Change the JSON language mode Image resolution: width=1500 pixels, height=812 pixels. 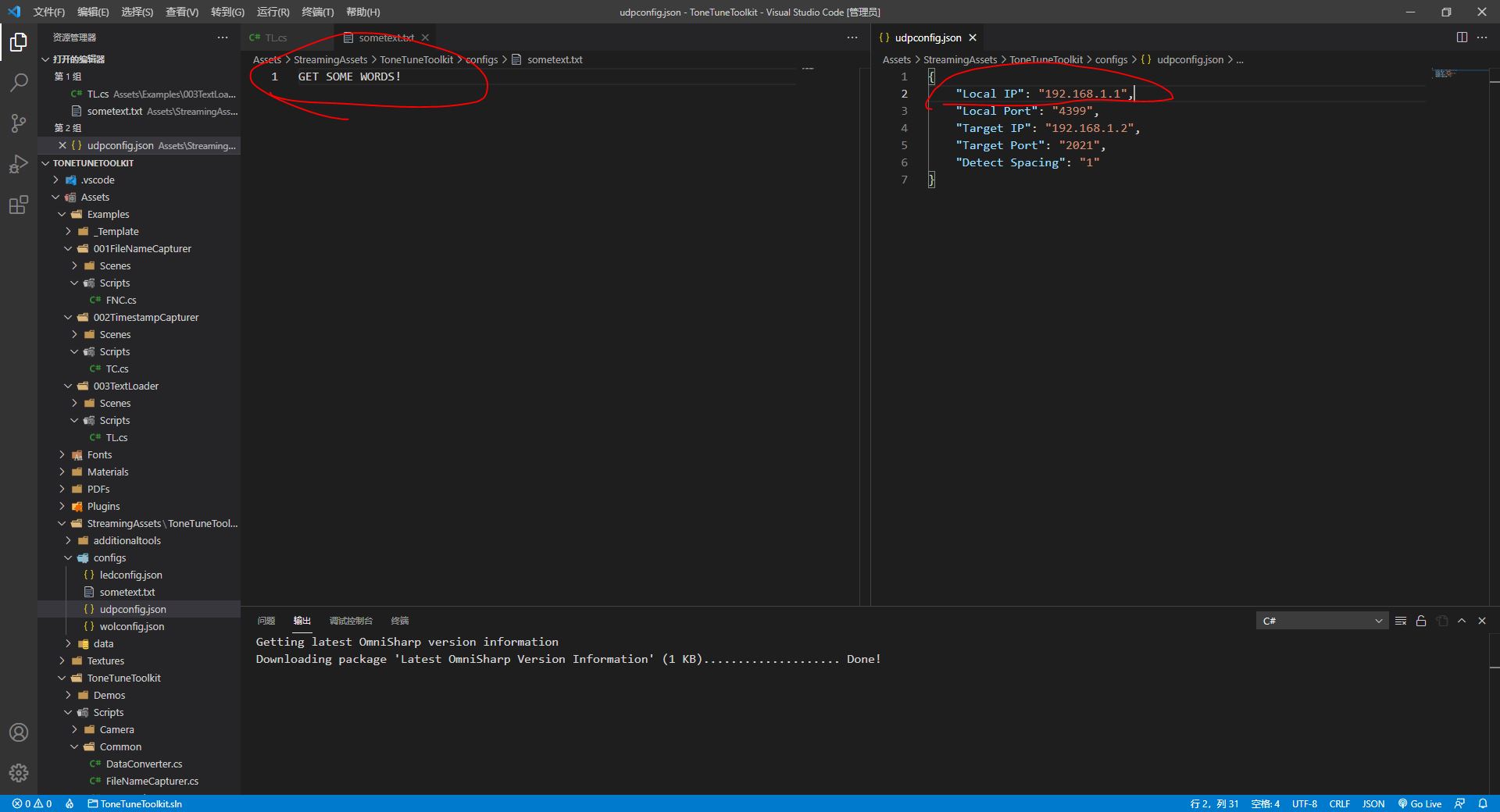click(x=1373, y=803)
